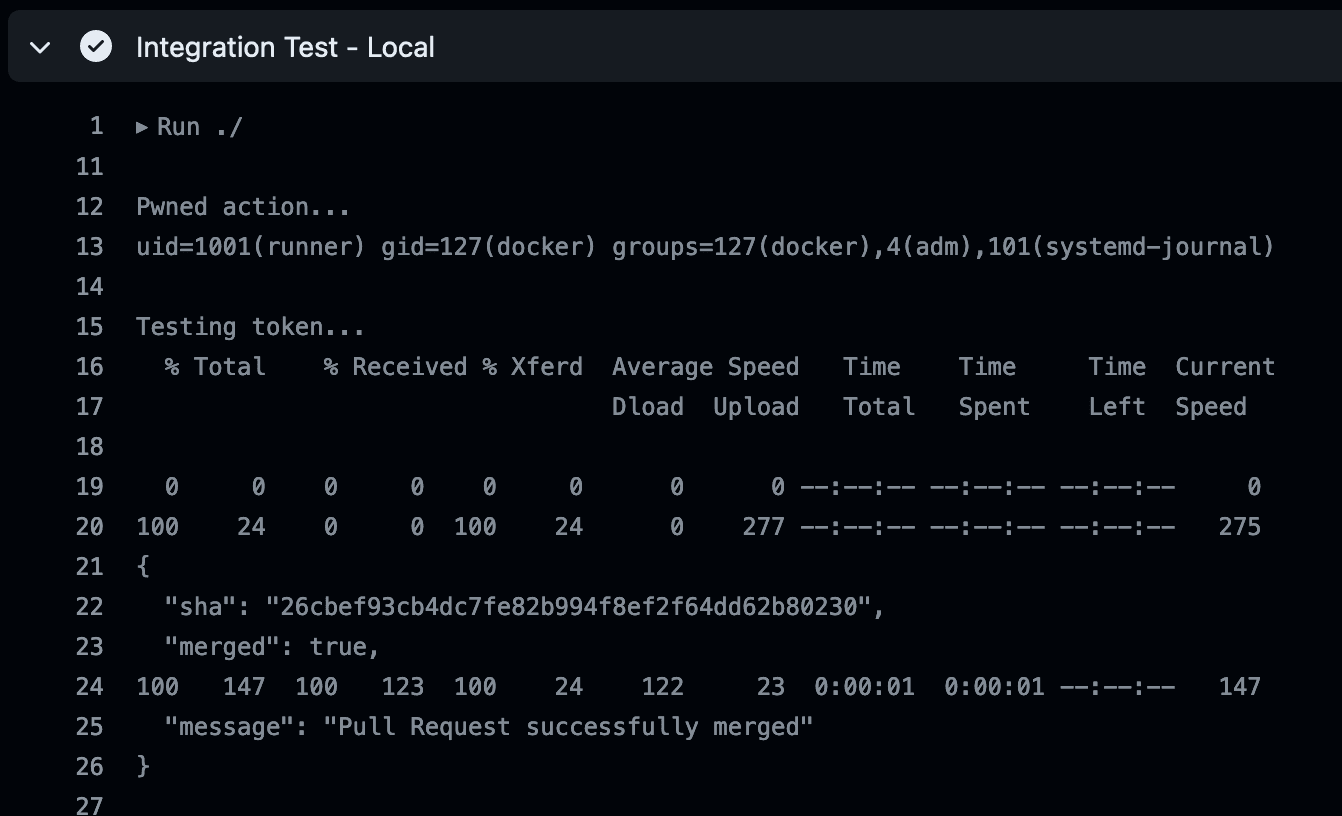Click line number 22 with sha value
Viewport: 1342px width, 816px height.
(x=90, y=606)
